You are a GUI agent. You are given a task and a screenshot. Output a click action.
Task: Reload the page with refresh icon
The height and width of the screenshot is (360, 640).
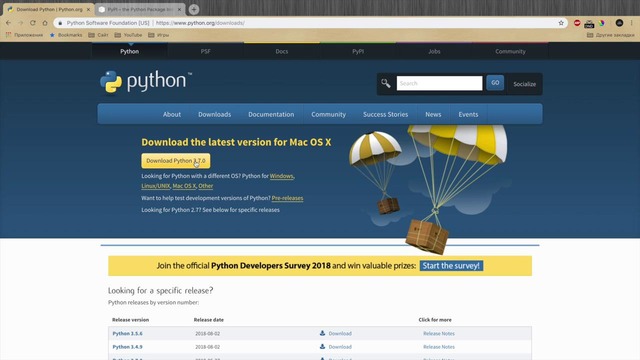click(x=33, y=23)
